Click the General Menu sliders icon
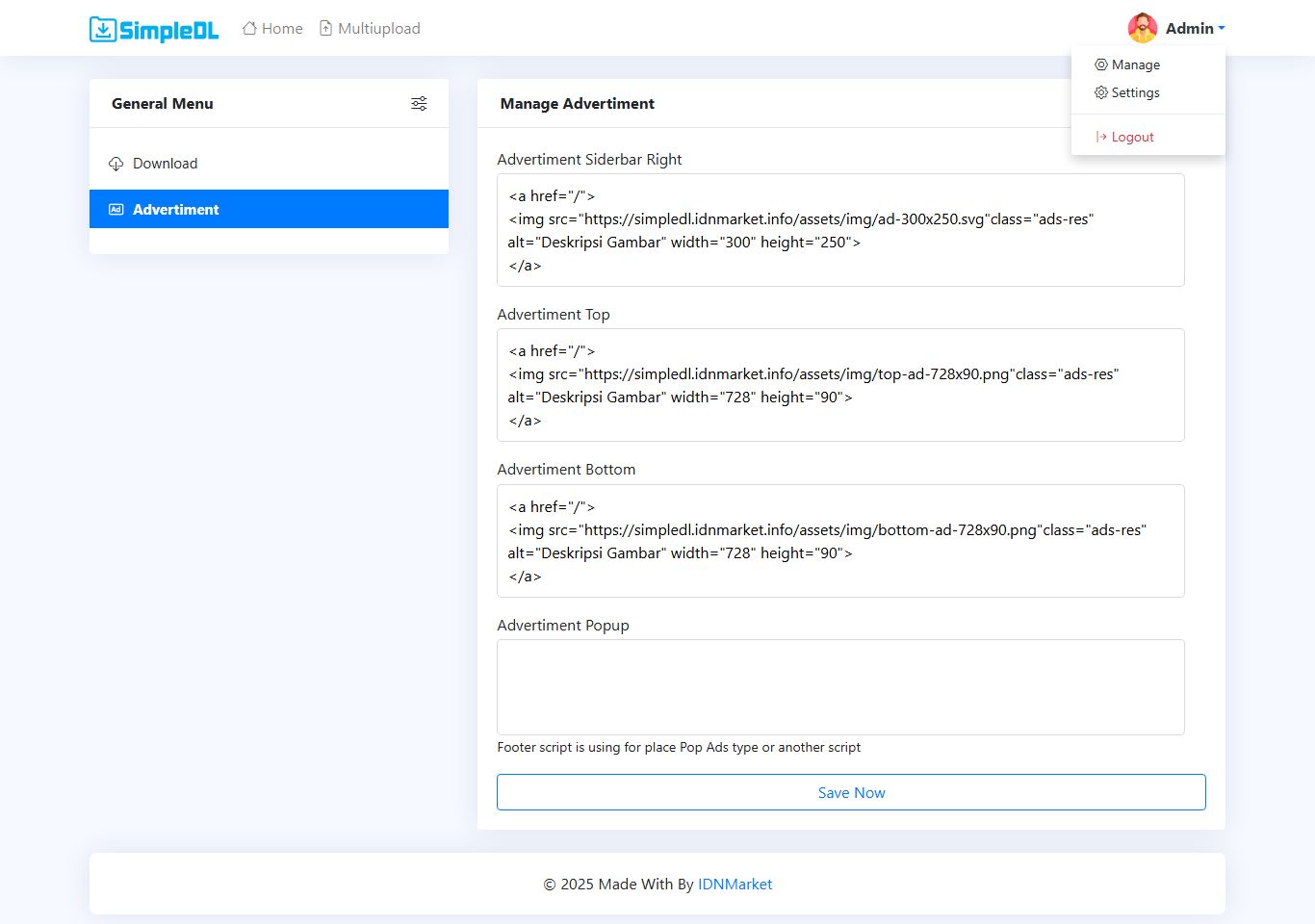This screenshot has width=1315, height=924. (419, 104)
